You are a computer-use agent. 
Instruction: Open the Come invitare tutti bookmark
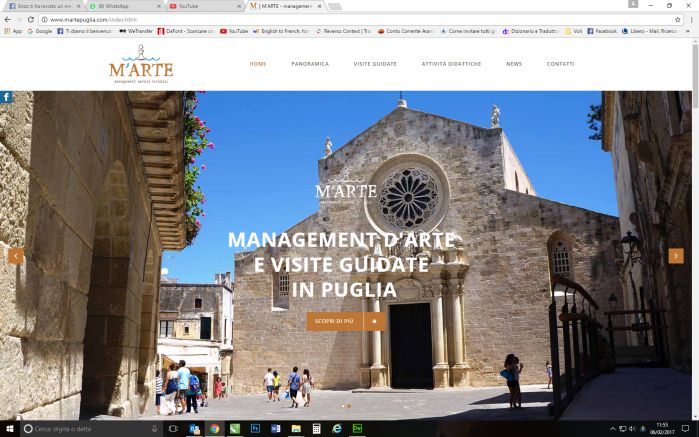[468, 31]
